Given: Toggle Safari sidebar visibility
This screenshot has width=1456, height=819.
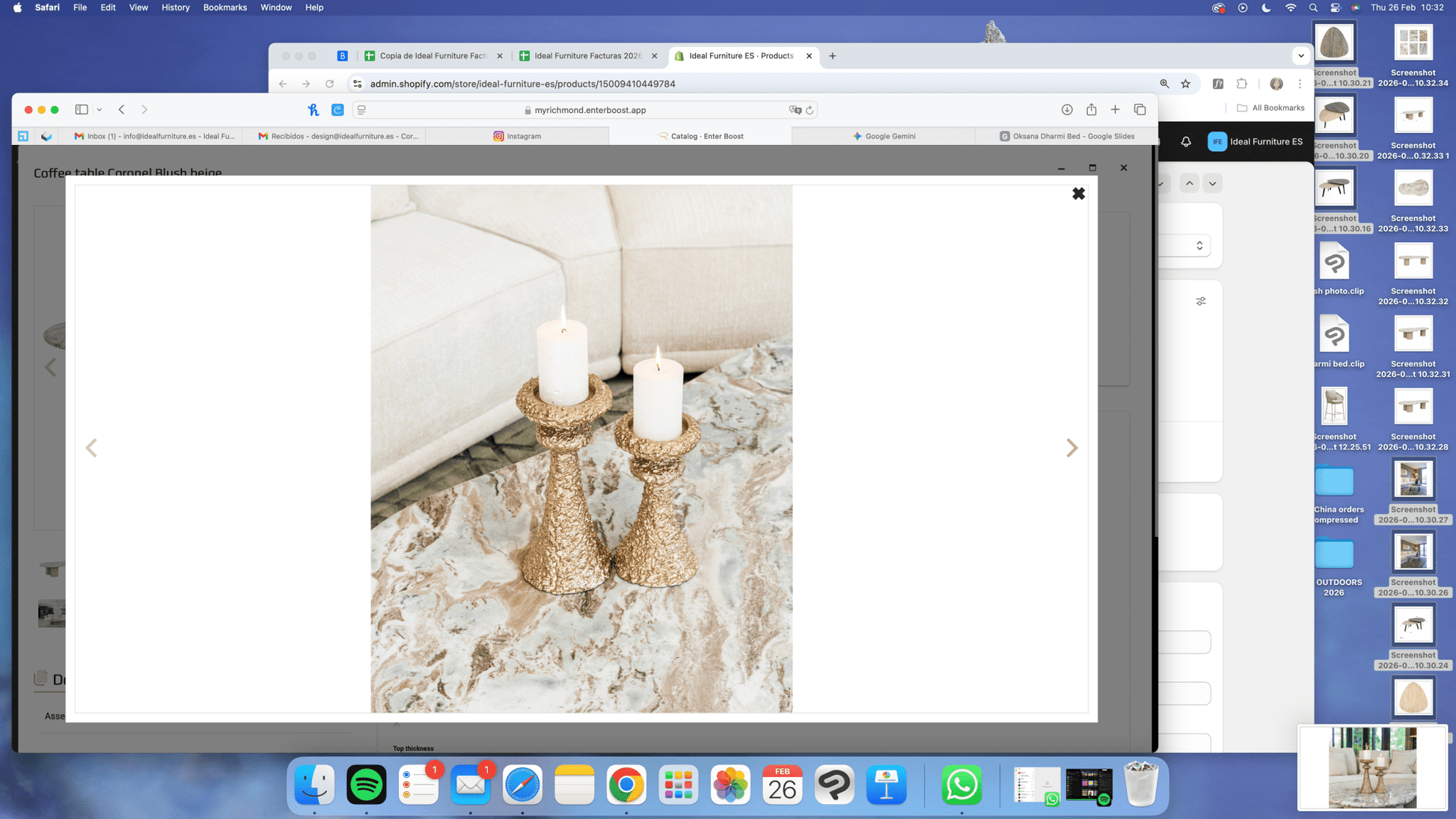Looking at the screenshot, I should click(82, 110).
